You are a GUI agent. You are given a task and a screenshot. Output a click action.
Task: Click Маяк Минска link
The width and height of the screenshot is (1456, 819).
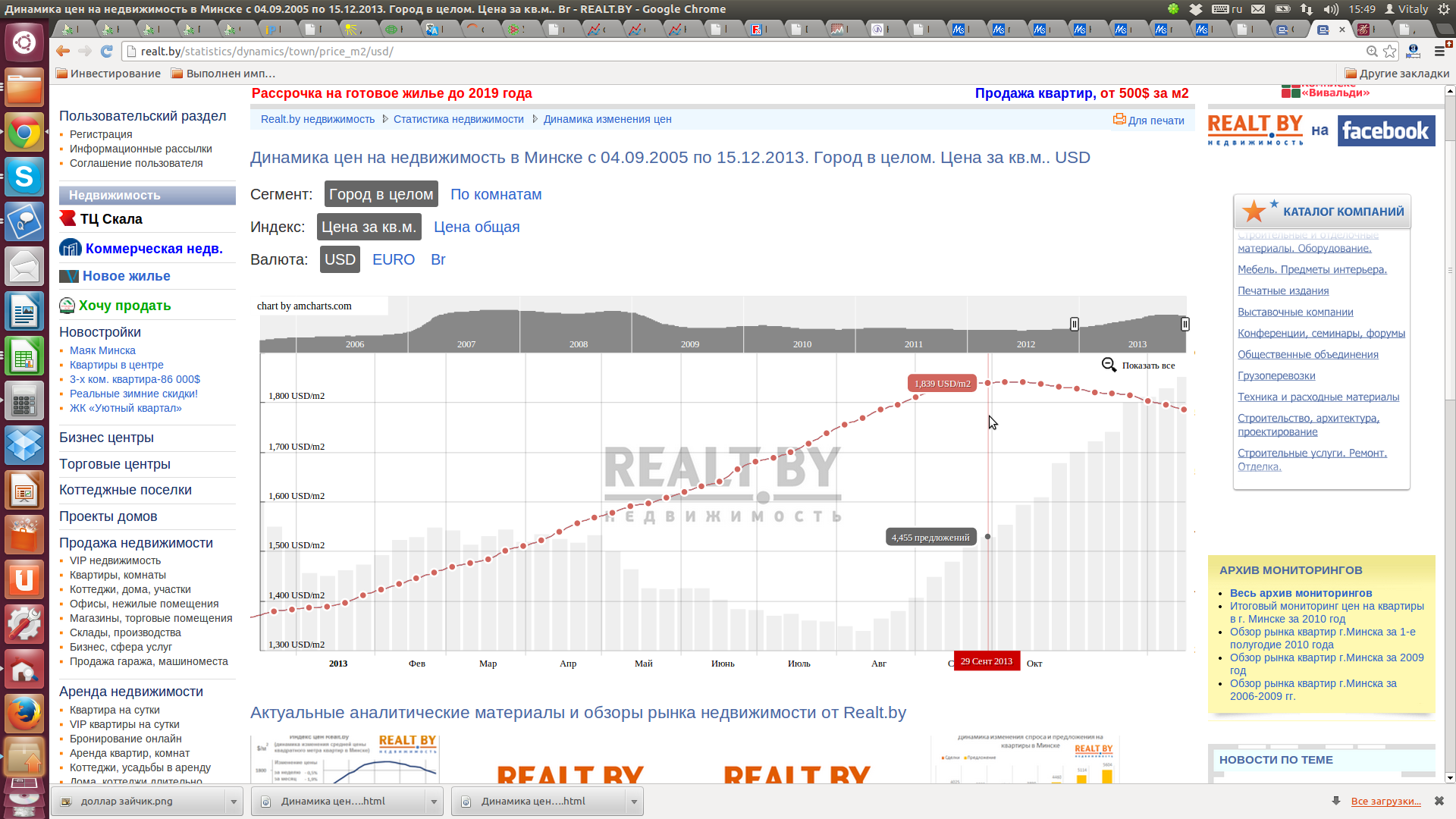pyautogui.click(x=102, y=350)
